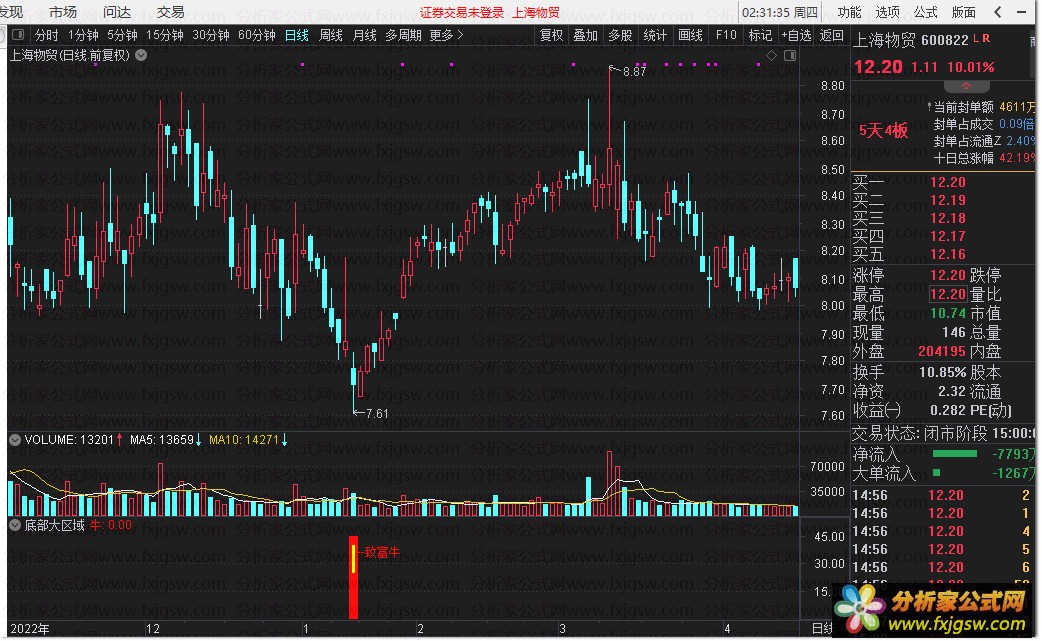This screenshot has height=641, width=1042.
Task: Click the 十日总涨幅 row
Action: [984, 158]
